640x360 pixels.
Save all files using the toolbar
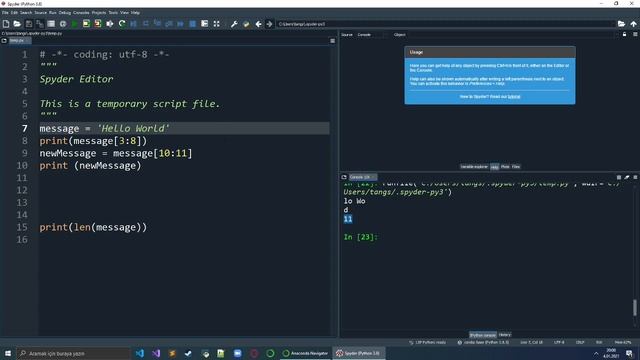[40, 24]
